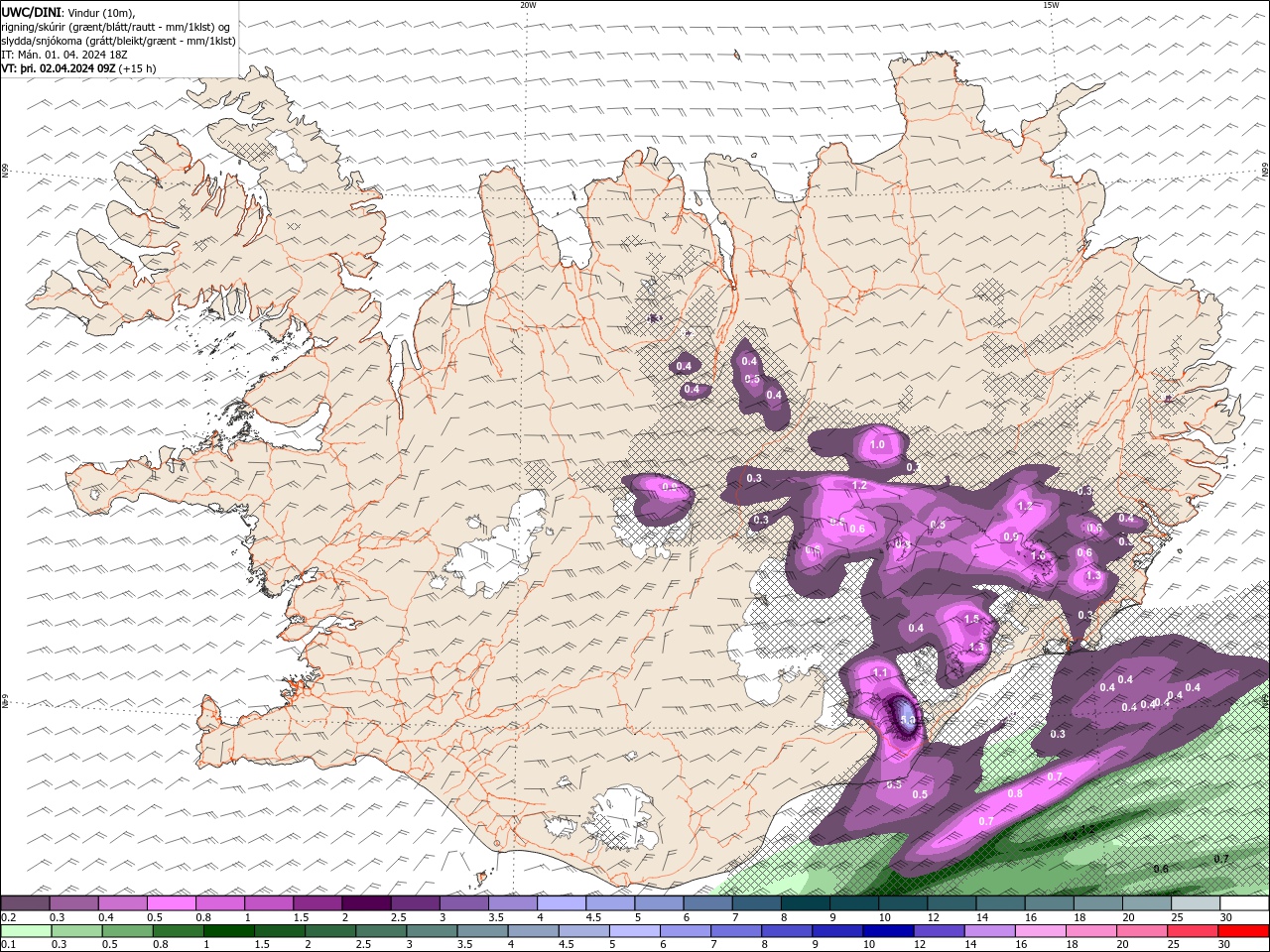Pick the bright pink 0.5 swatch in upper legend row
The image size is (1270, 952).
[x=171, y=903]
